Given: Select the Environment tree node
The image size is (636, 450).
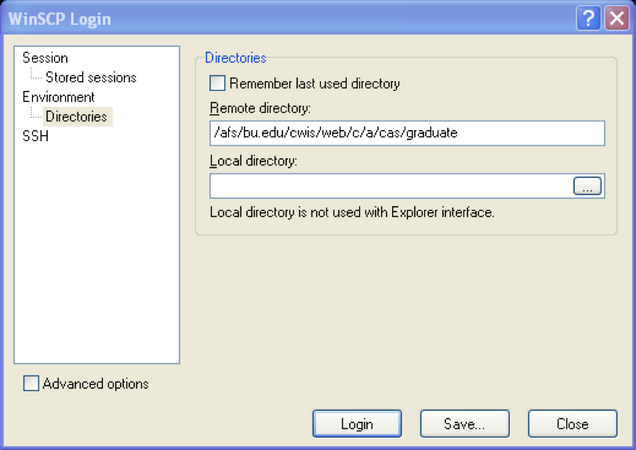Looking at the screenshot, I should tap(58, 97).
